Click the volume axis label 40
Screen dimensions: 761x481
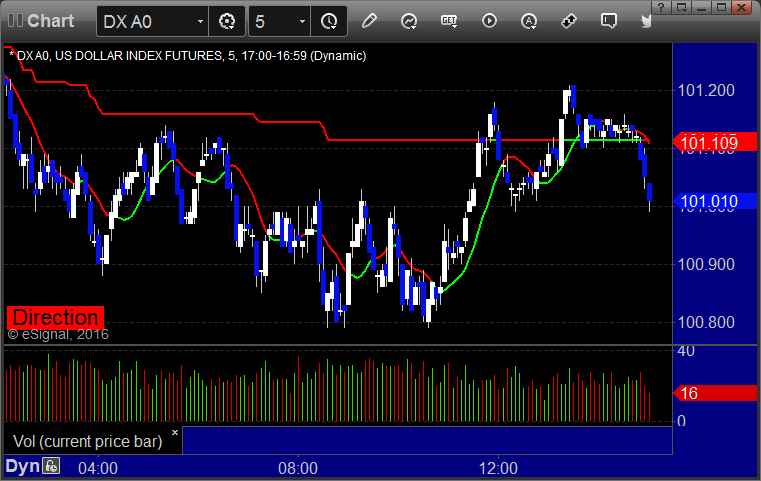pos(686,351)
